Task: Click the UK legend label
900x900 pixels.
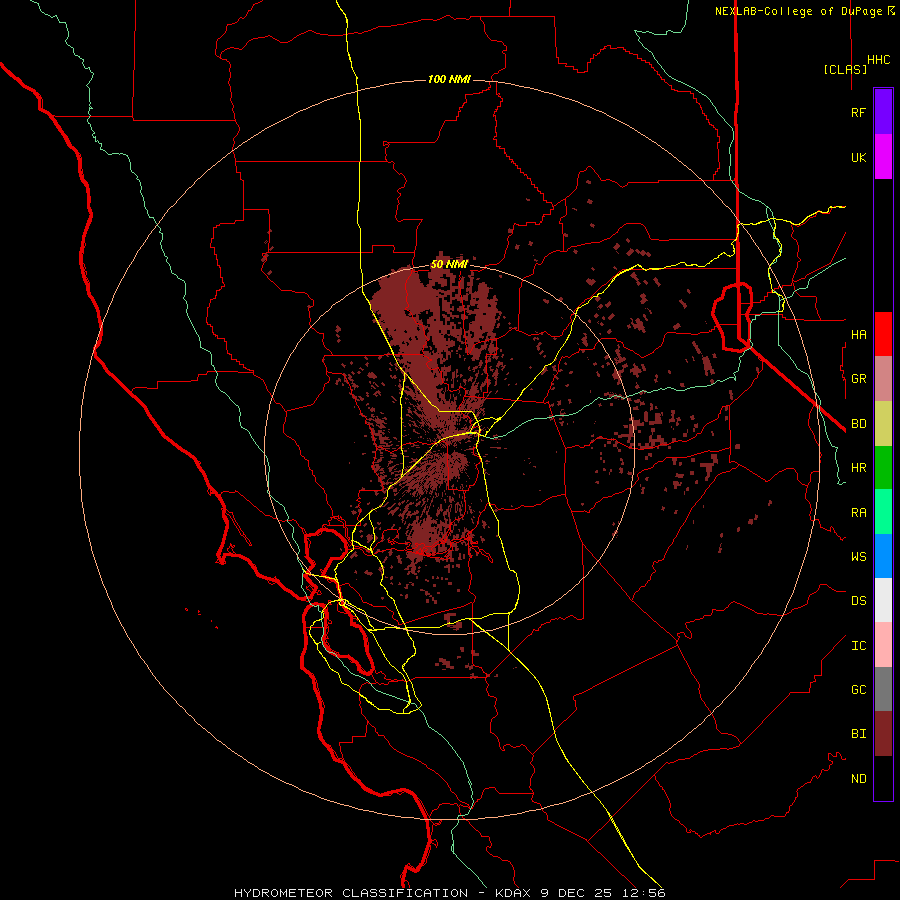Action: click(x=858, y=157)
